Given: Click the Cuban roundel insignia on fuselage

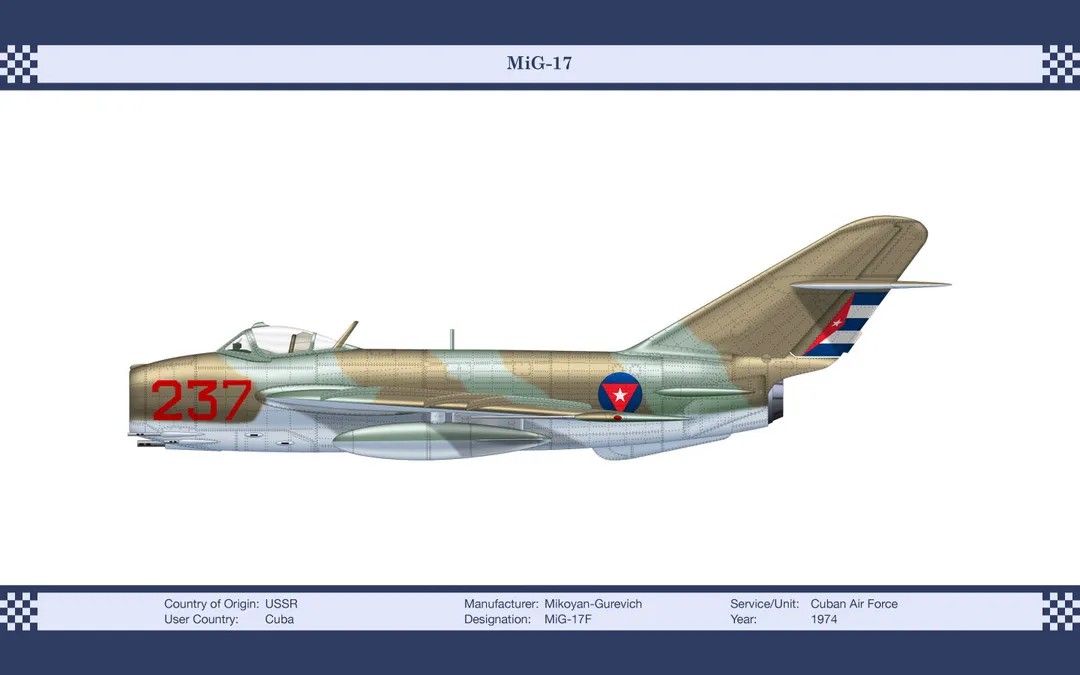Looking at the screenshot, I should point(620,393).
